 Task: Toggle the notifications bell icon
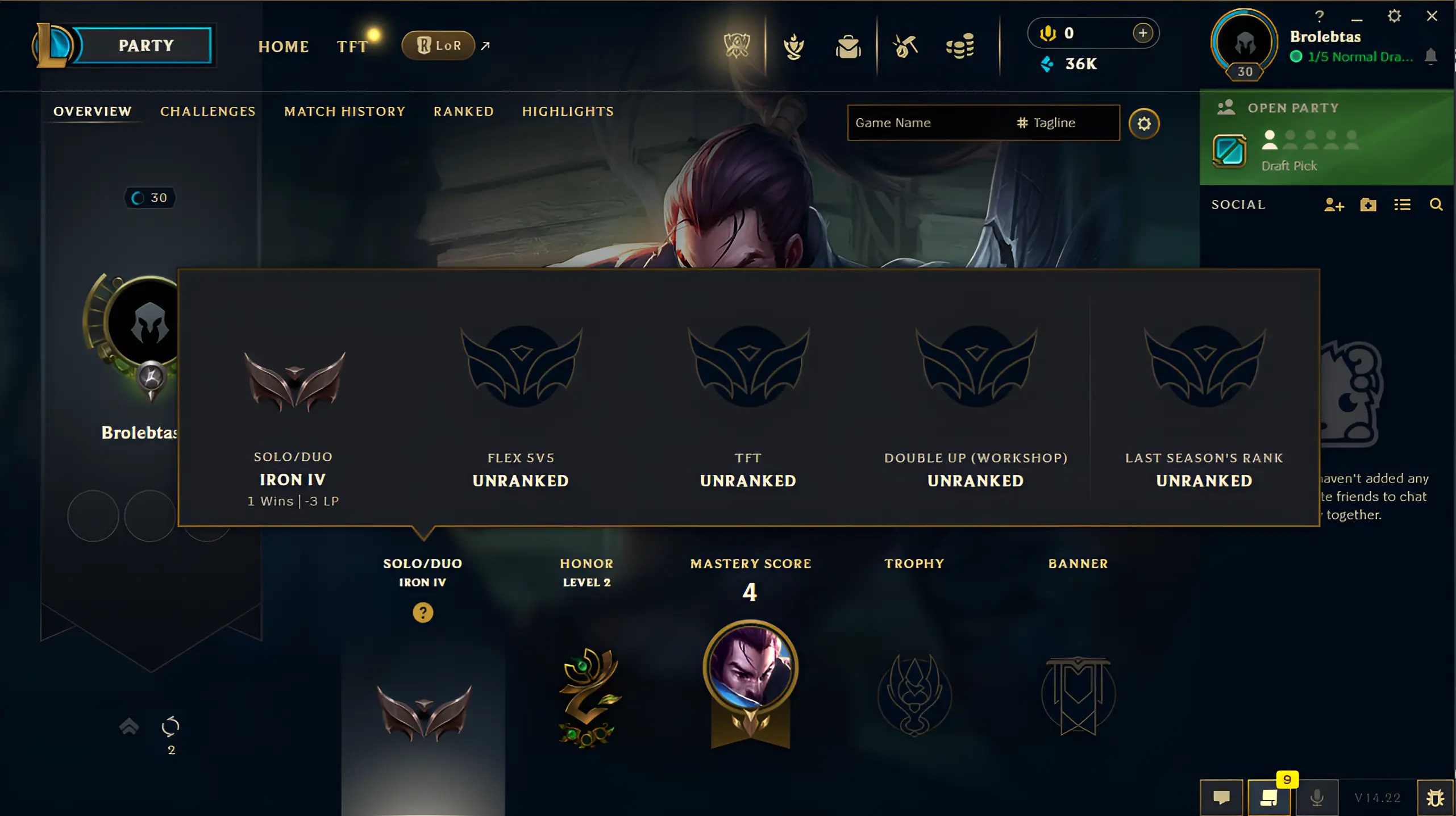click(x=1430, y=56)
